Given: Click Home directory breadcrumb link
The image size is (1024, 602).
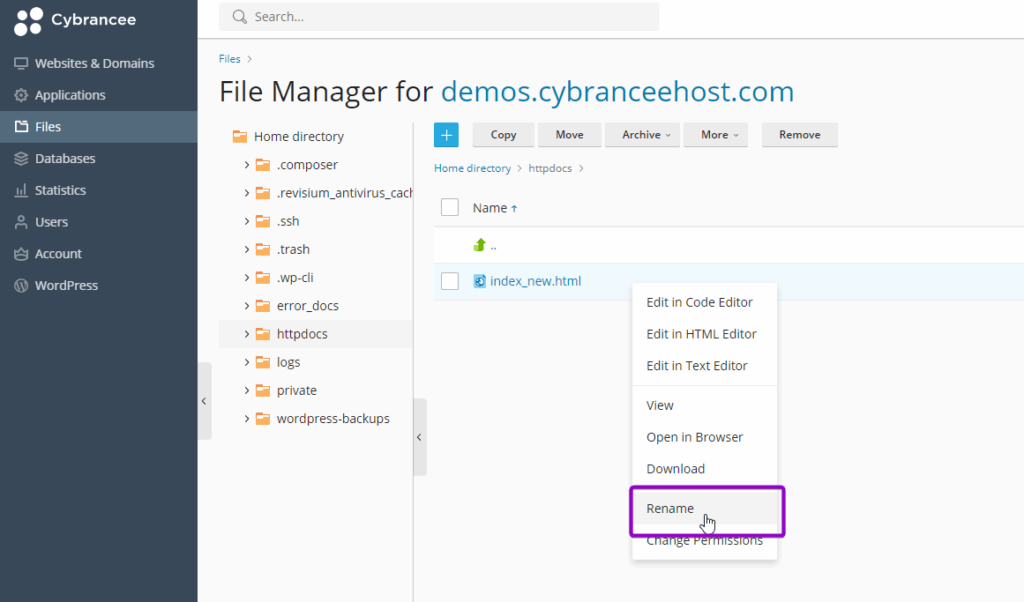Looking at the screenshot, I should 472,168.
